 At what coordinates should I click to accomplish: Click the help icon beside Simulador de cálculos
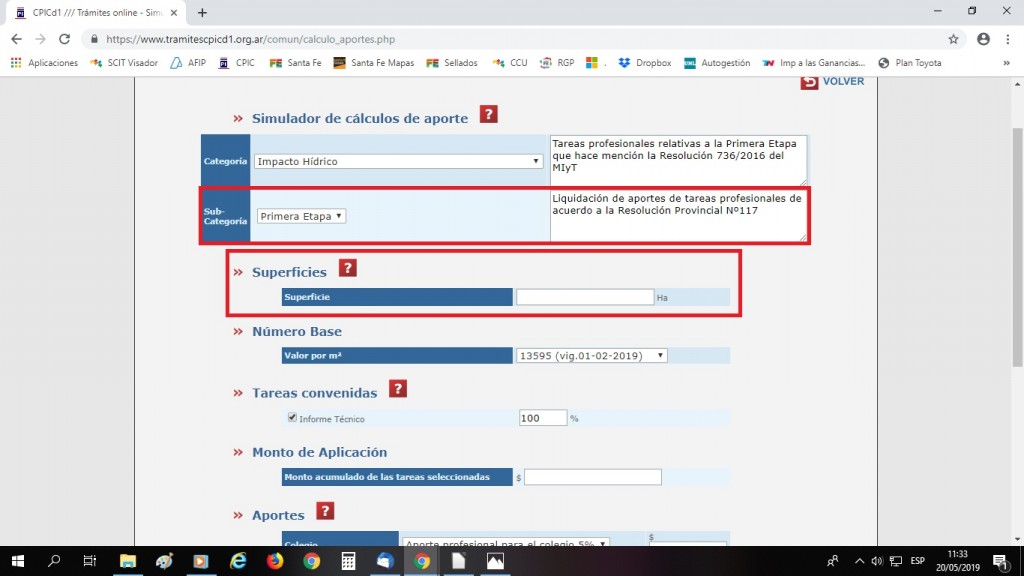pos(488,115)
